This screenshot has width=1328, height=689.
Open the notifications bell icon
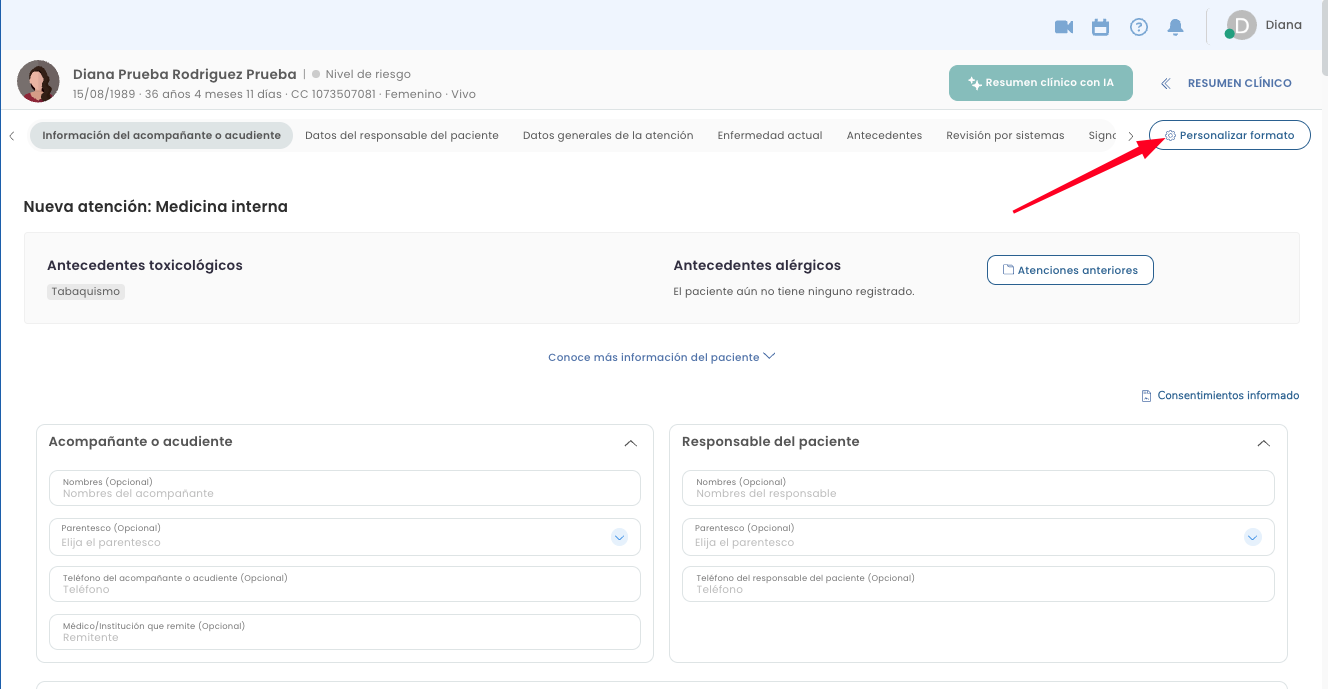tap(1176, 27)
